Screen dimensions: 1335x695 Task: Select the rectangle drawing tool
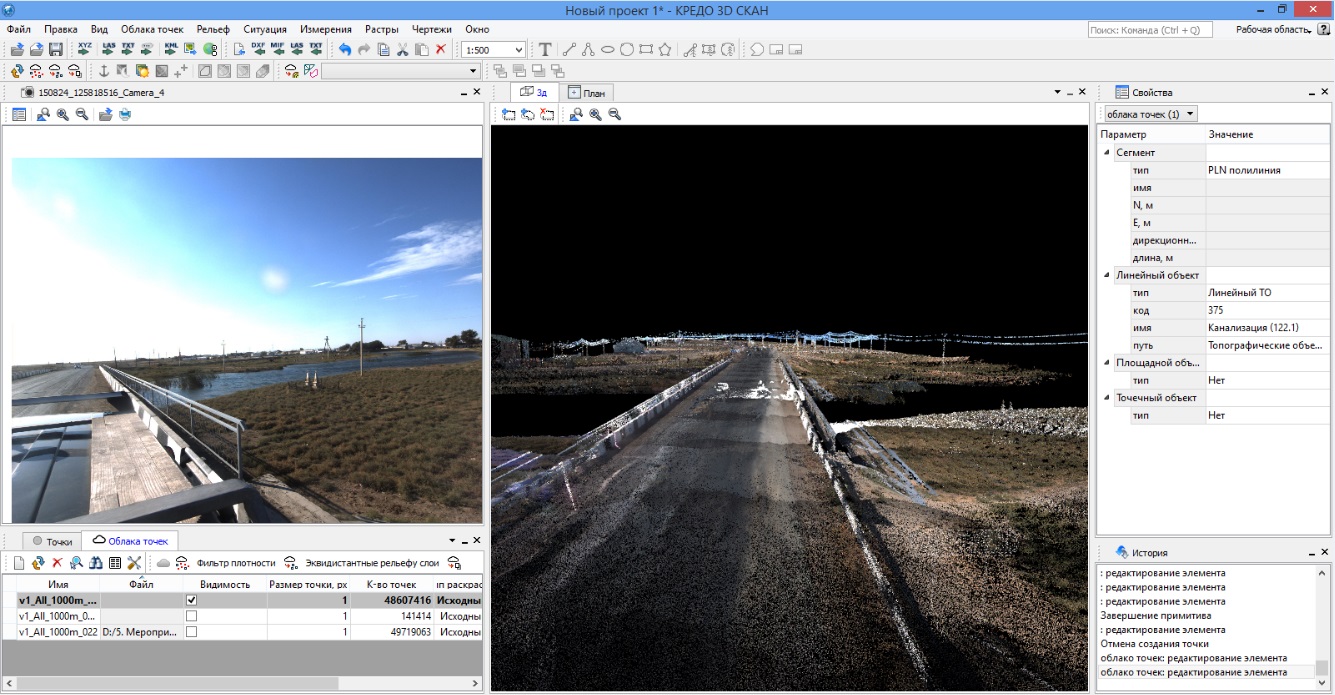click(x=646, y=49)
